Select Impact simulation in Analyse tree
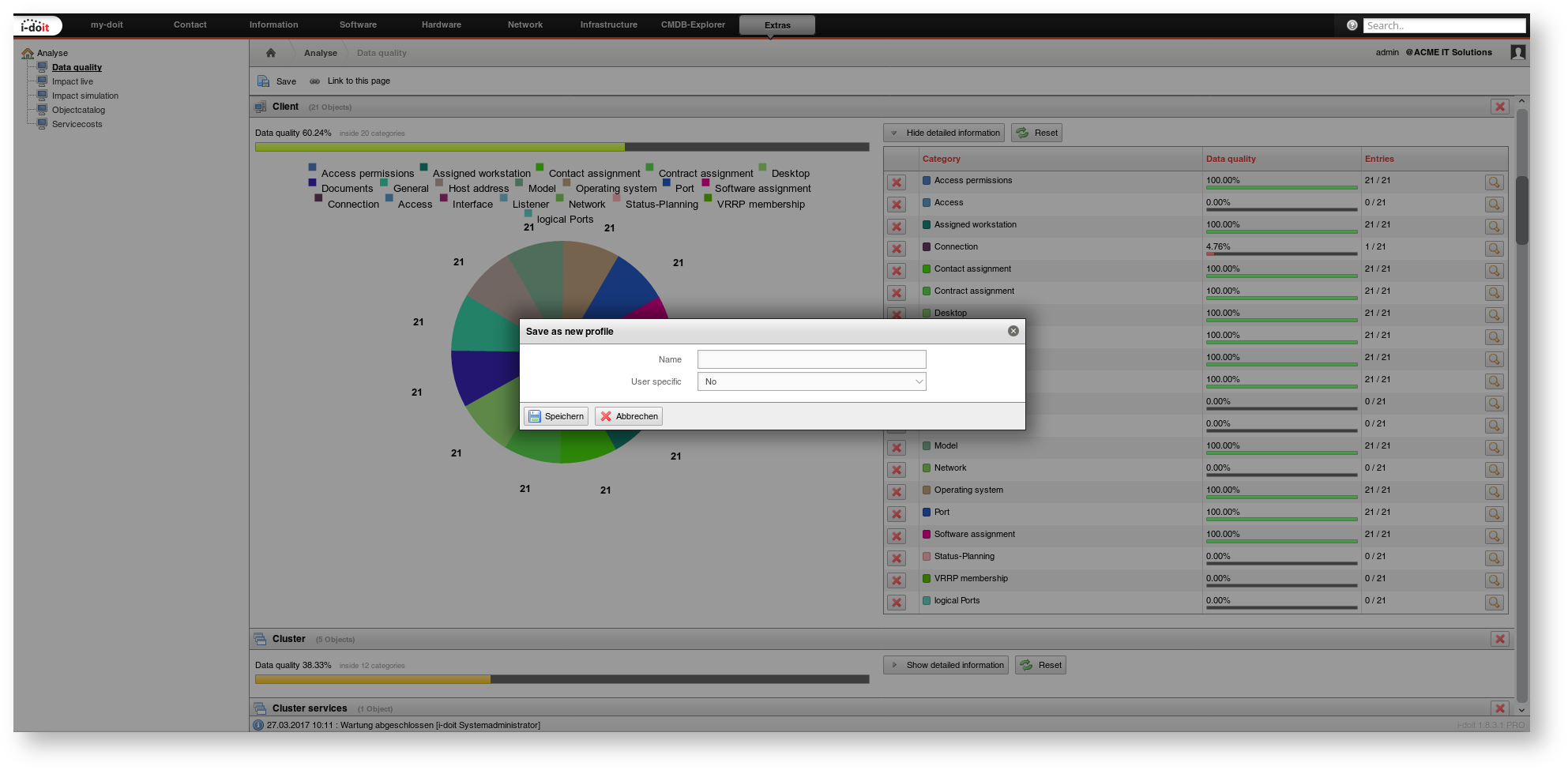1568x770 pixels. pos(85,96)
